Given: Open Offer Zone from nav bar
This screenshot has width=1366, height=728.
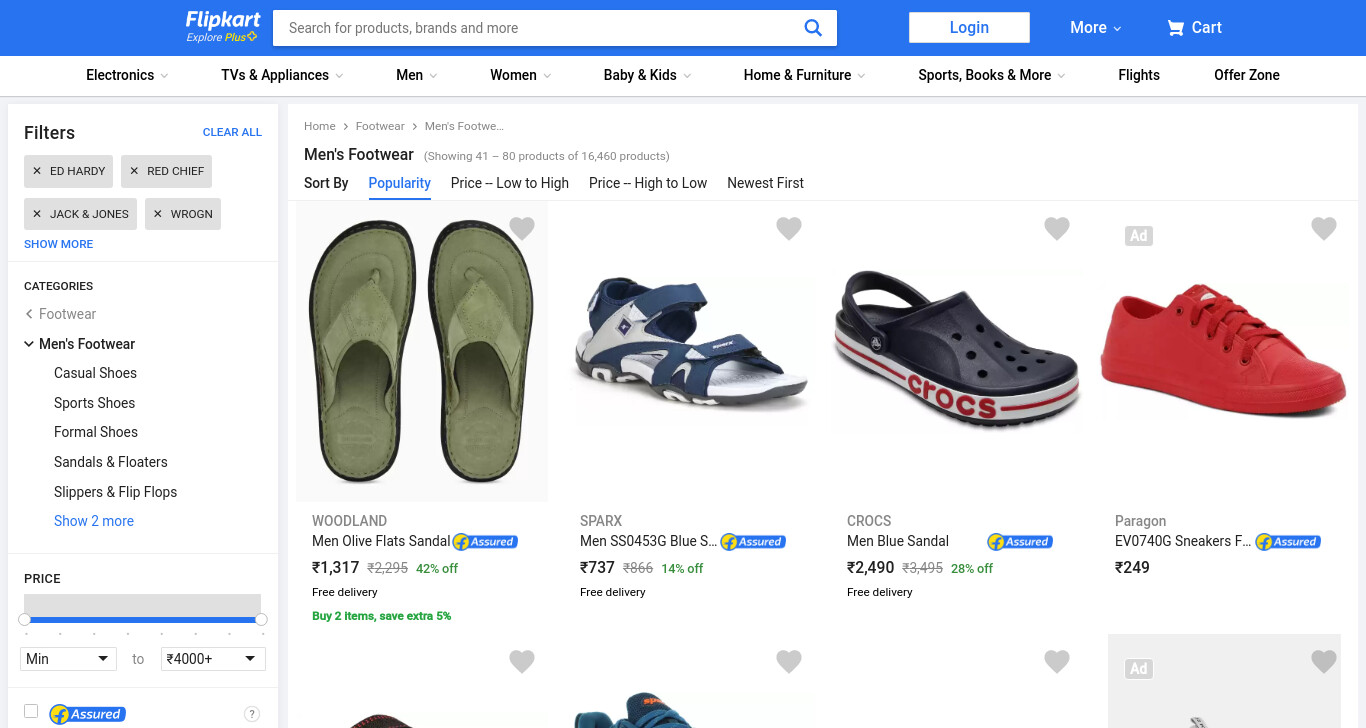Looking at the screenshot, I should (1247, 75).
